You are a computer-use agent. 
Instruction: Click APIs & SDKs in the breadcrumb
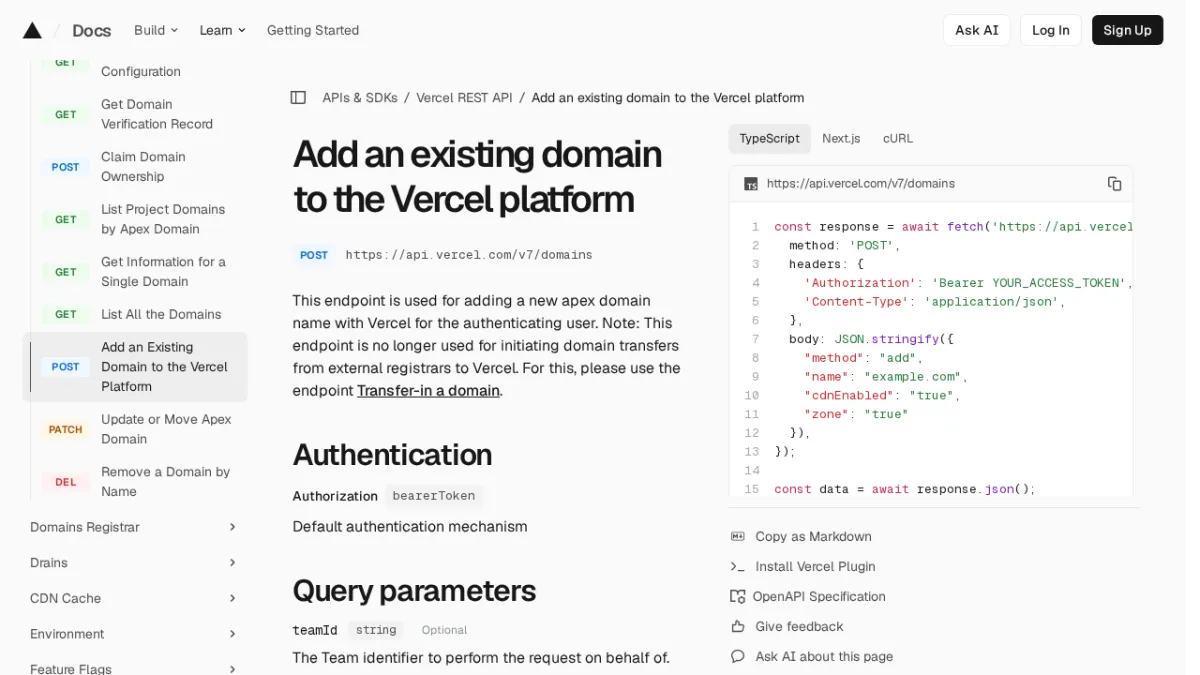point(360,98)
